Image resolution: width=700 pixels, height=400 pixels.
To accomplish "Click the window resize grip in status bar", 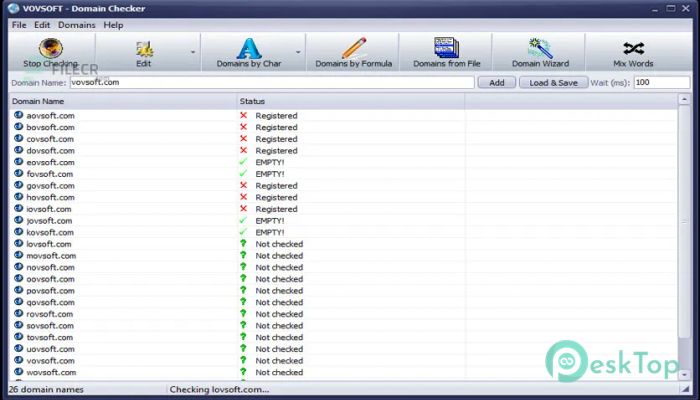I will (x=684, y=389).
